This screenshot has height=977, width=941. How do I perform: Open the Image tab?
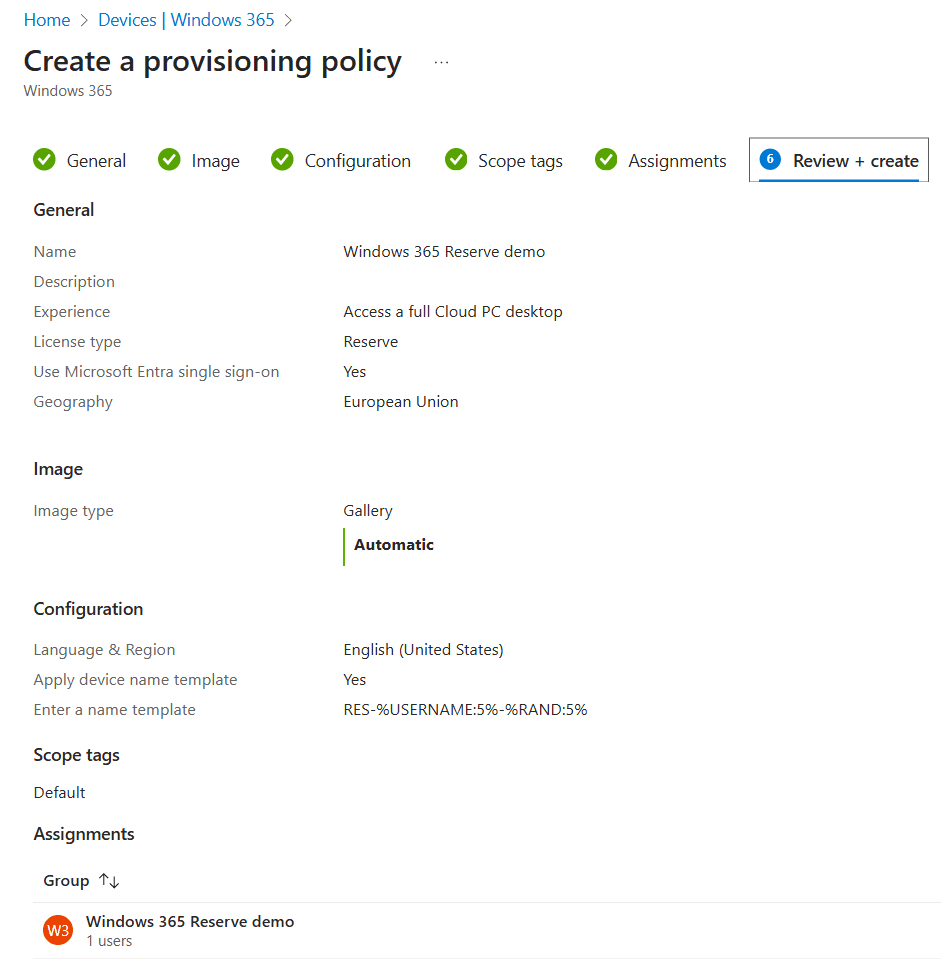pyautogui.click(x=215, y=161)
